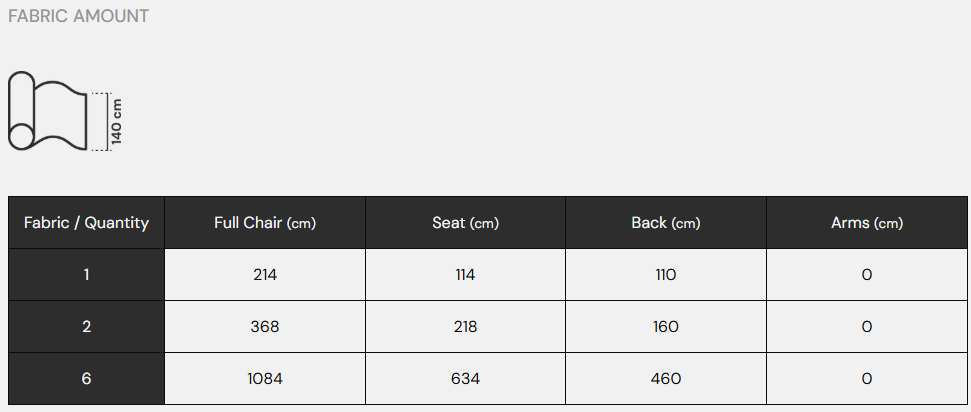The height and width of the screenshot is (412, 971).
Task: Click the FABRIC AMOUNT heading
Action: (78, 17)
